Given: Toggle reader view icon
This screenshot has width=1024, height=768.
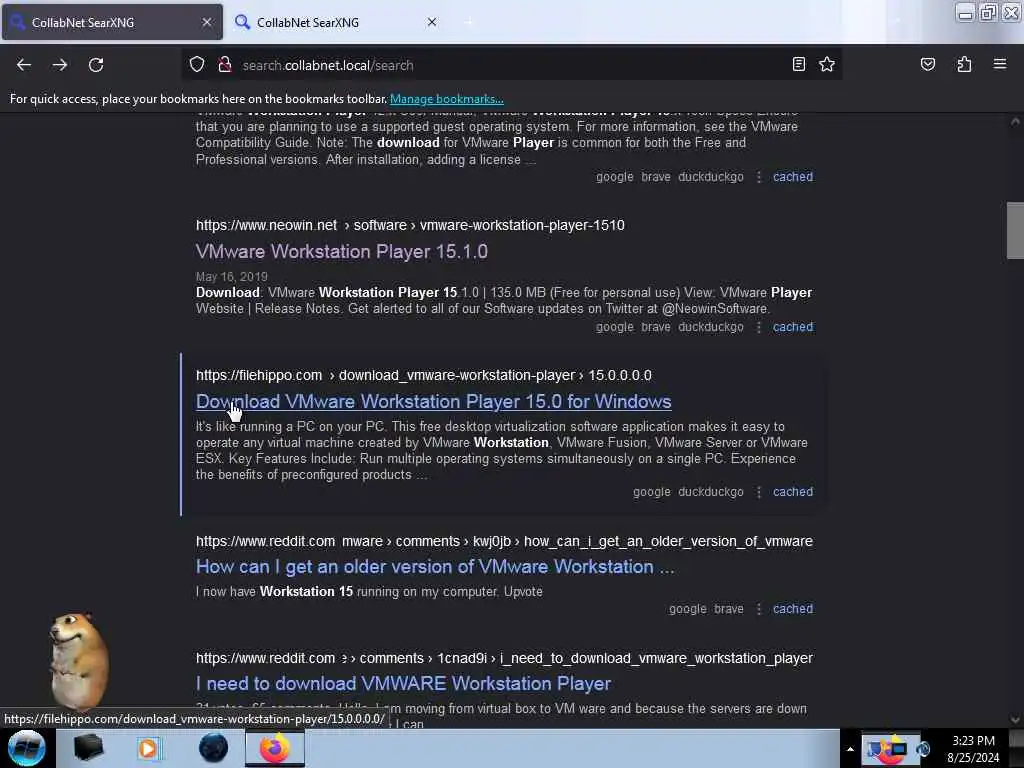Looking at the screenshot, I should point(798,64).
